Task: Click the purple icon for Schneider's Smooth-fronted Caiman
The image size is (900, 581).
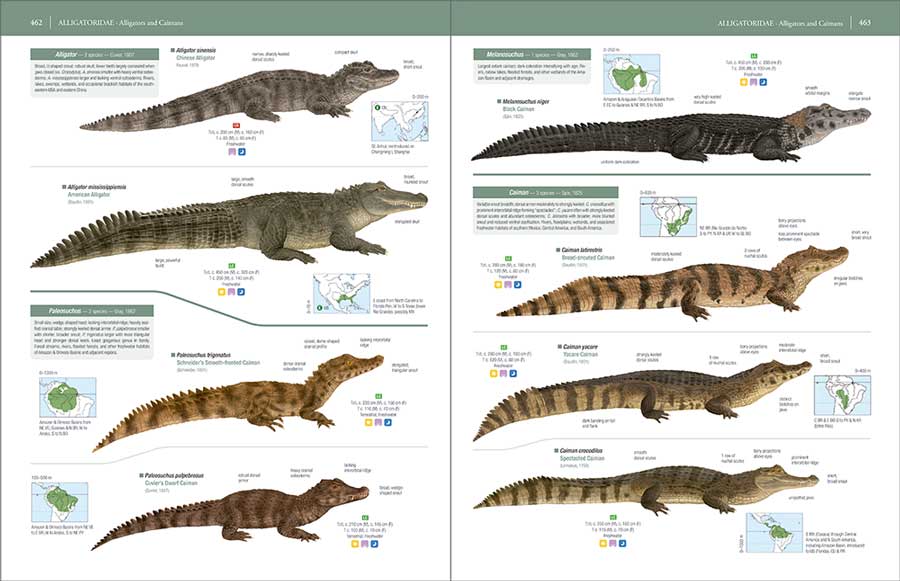Action: (378, 423)
